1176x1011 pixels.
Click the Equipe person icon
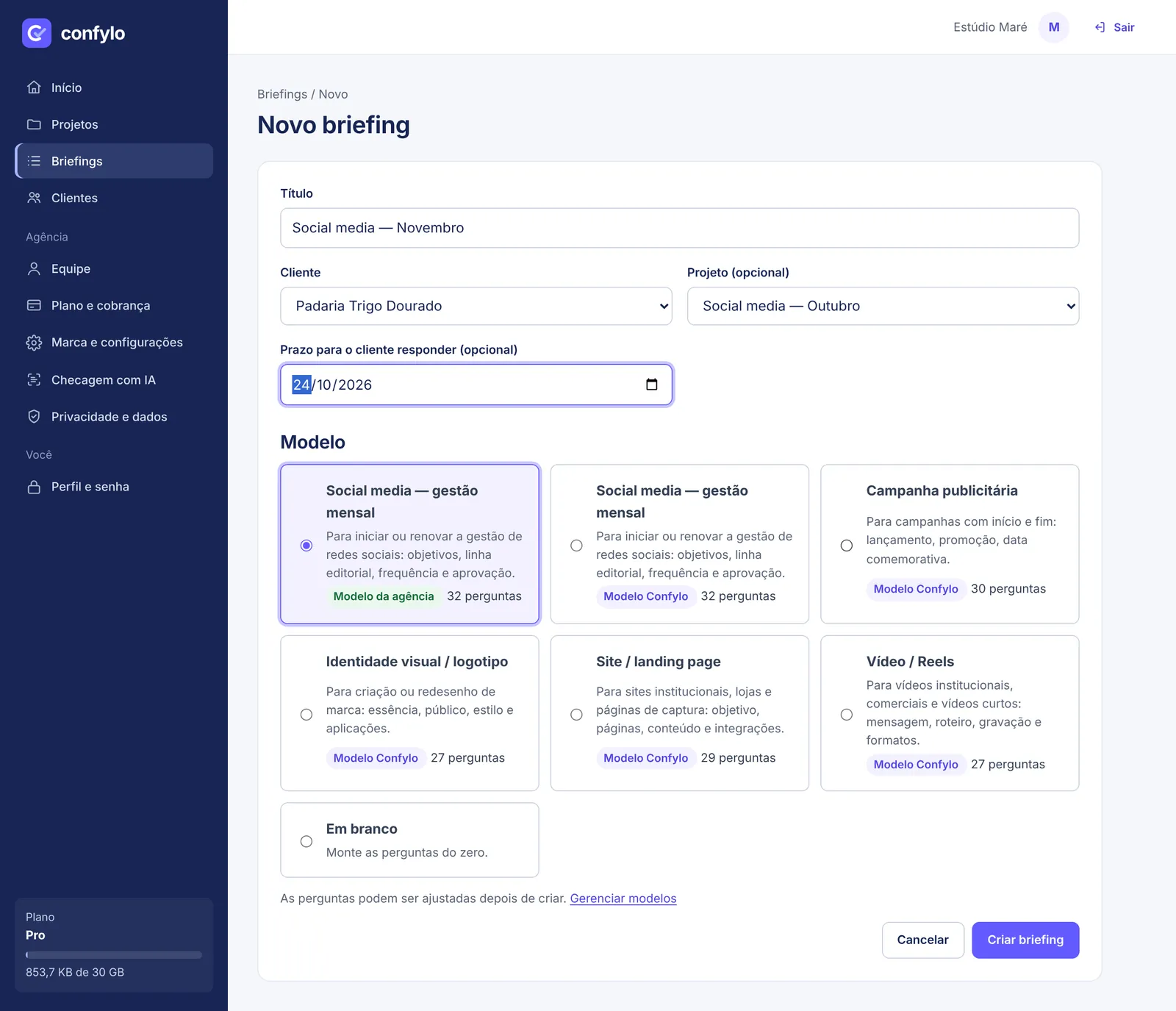point(34,269)
